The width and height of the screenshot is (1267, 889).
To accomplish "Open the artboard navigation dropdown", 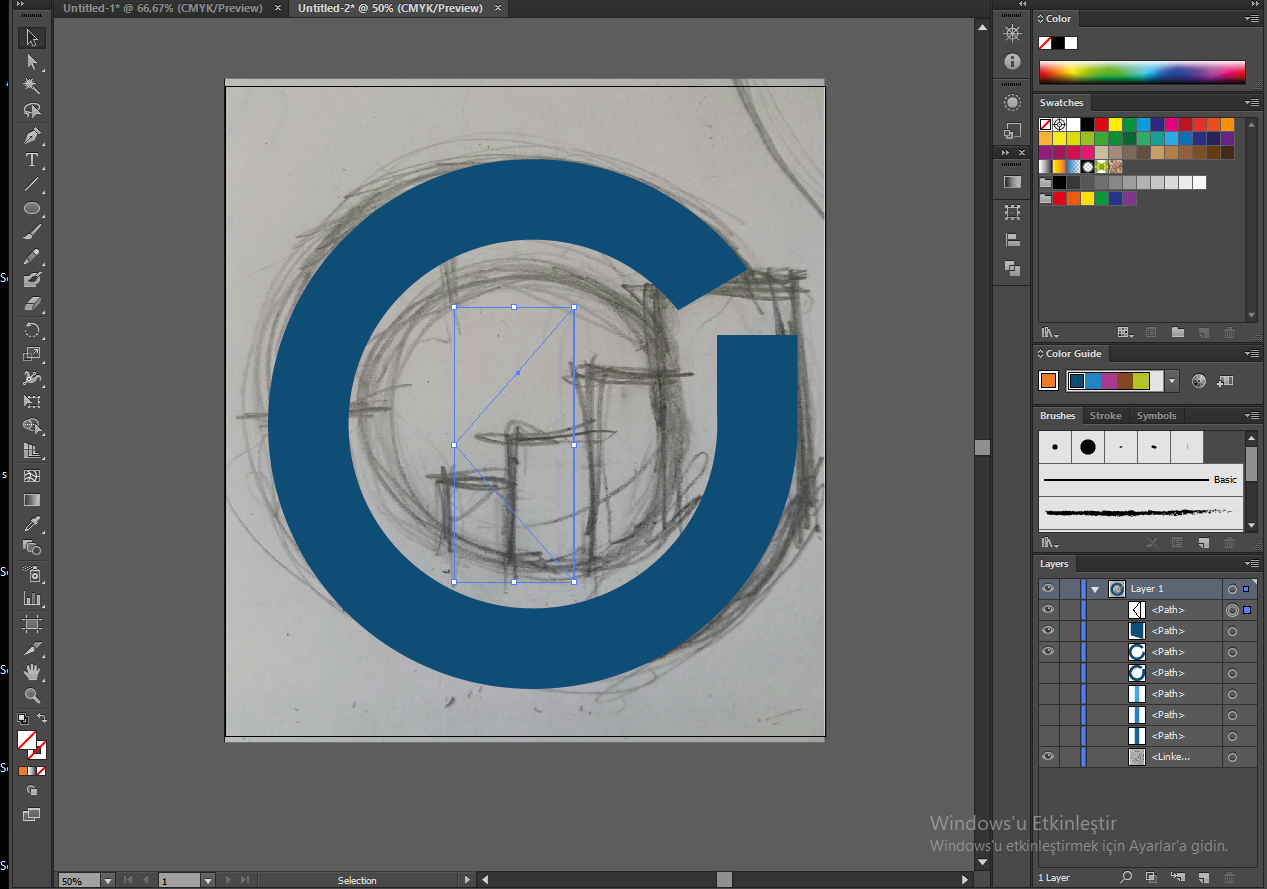I will [208, 880].
